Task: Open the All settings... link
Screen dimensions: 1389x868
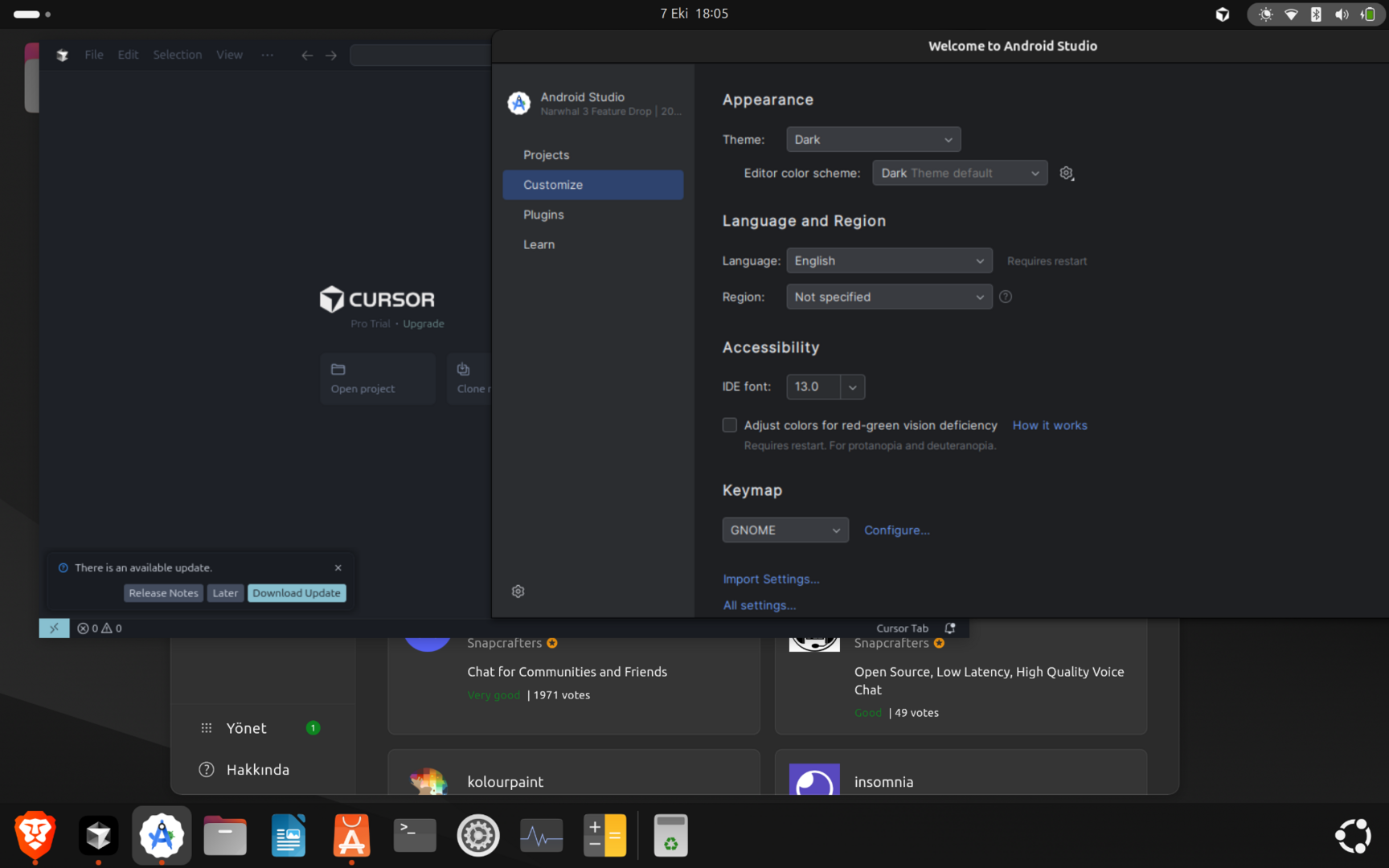Action: coord(759,606)
